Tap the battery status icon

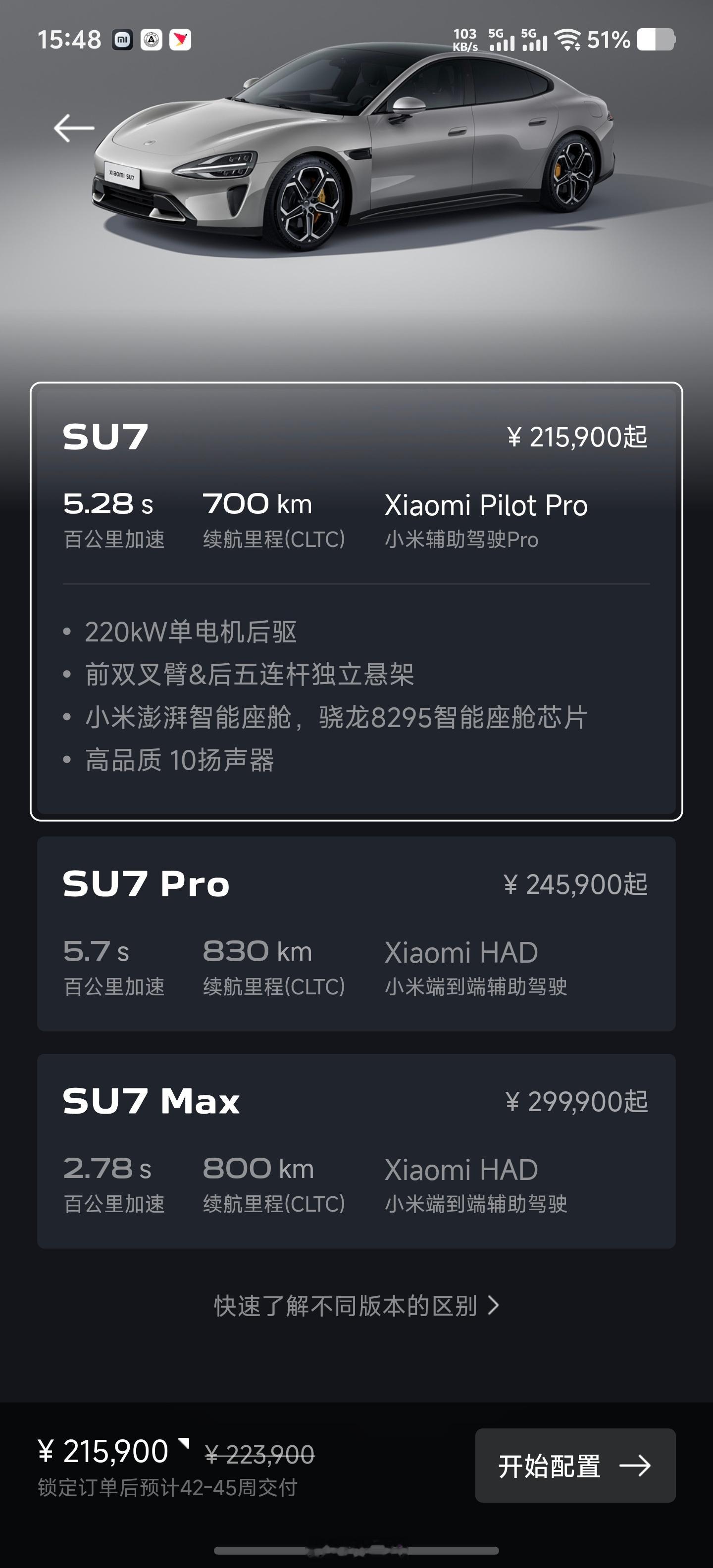click(x=656, y=40)
